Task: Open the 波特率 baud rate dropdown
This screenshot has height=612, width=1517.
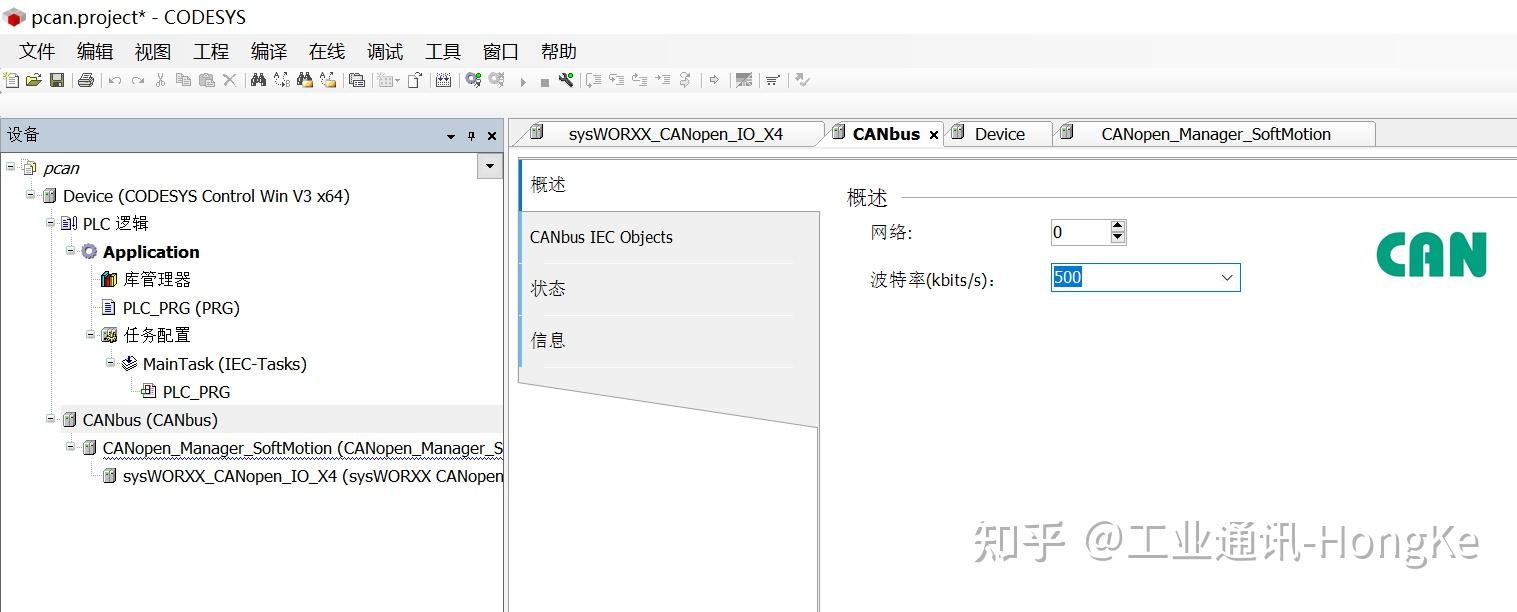Action: pyautogui.click(x=1227, y=277)
